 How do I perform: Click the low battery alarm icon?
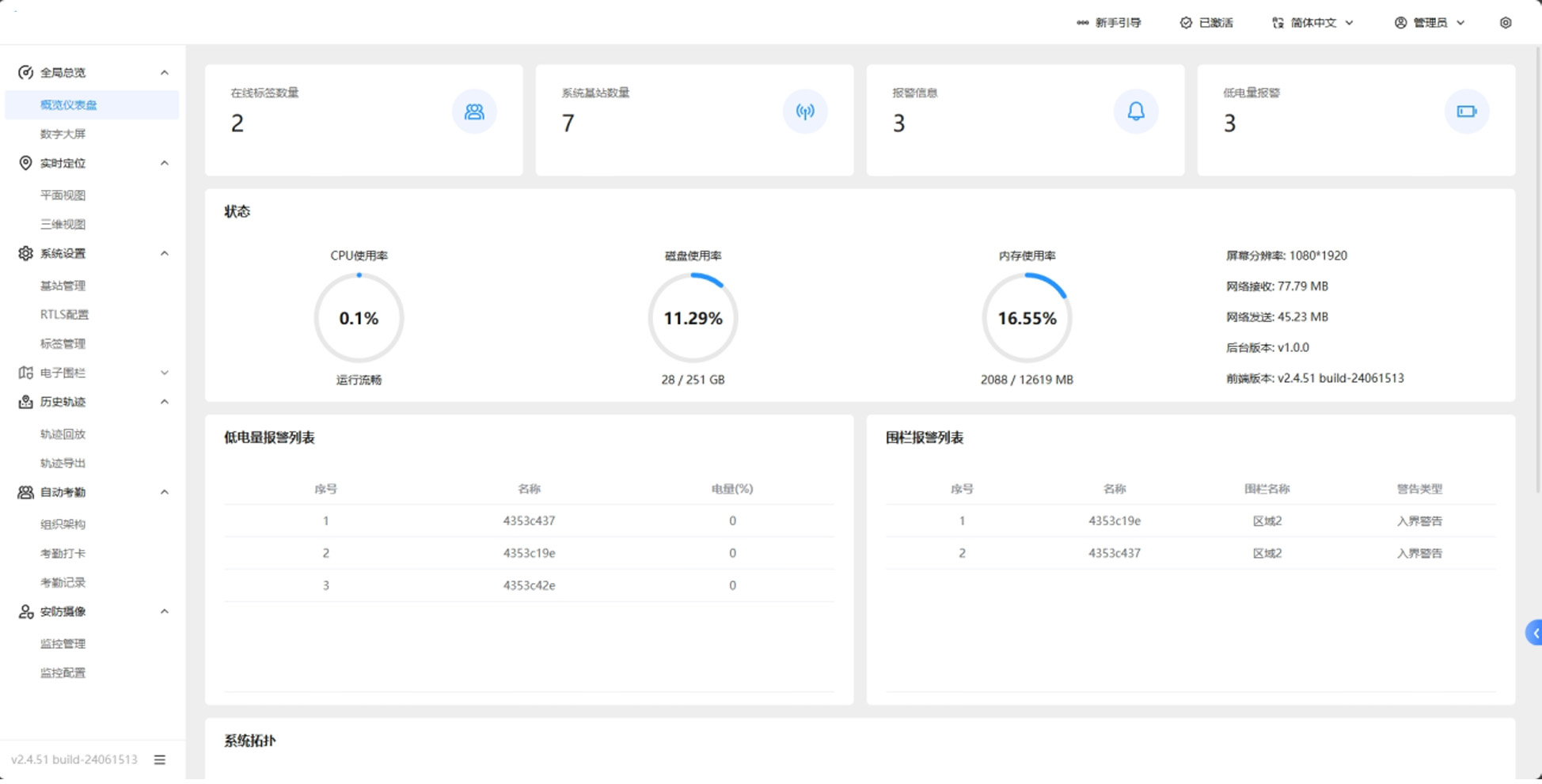pyautogui.click(x=1466, y=112)
